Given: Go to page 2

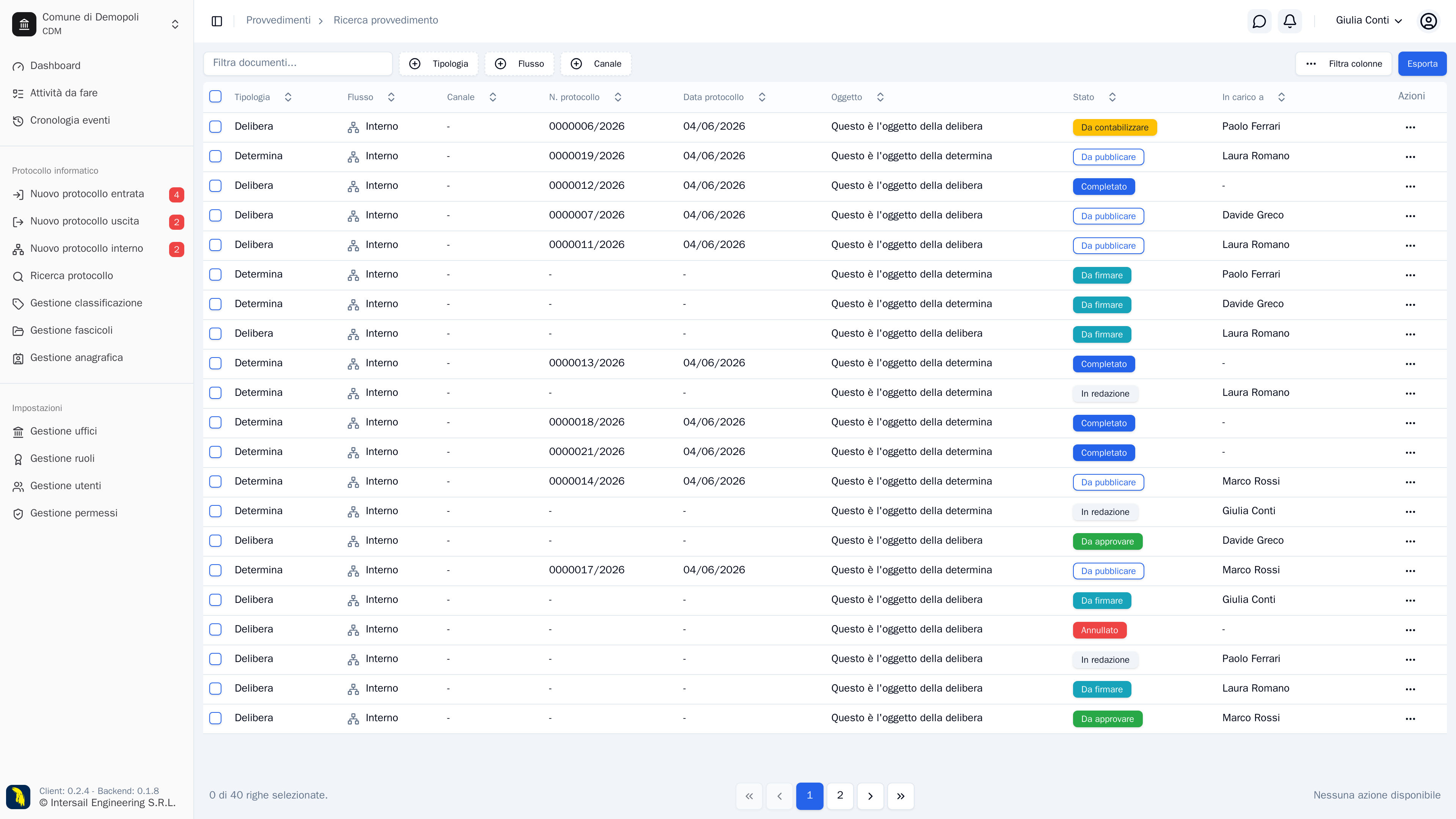Looking at the screenshot, I should pyautogui.click(x=840, y=796).
